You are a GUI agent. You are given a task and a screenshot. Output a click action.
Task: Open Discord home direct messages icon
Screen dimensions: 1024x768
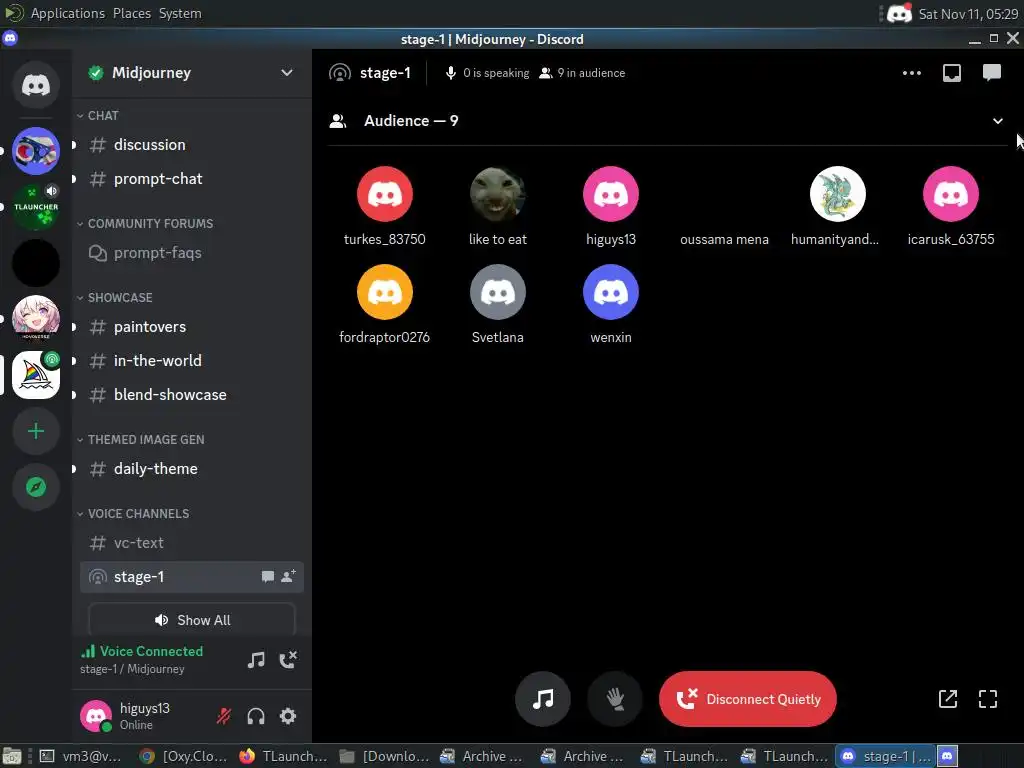(x=35, y=85)
